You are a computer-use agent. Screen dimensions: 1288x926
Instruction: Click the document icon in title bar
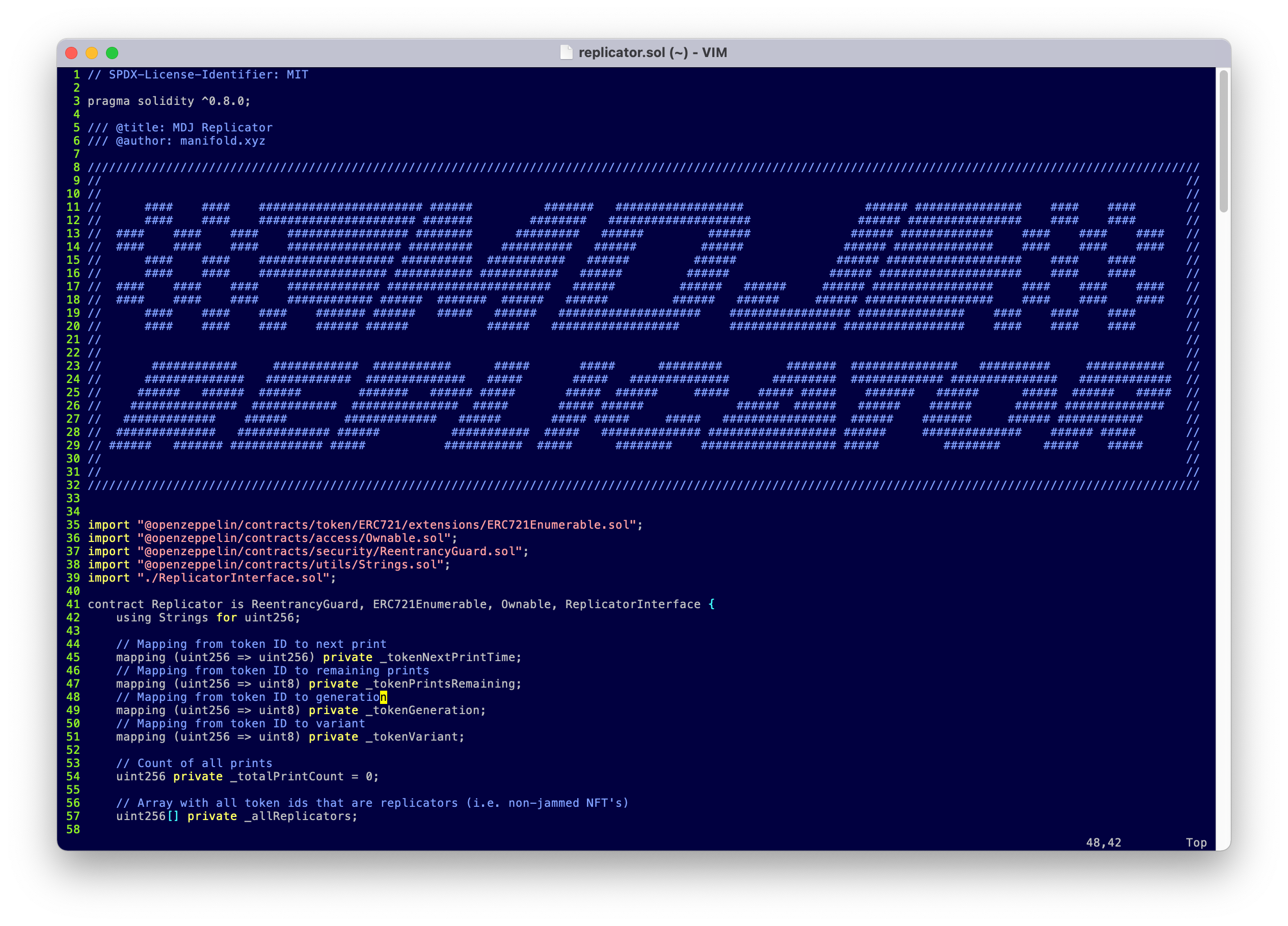(566, 52)
